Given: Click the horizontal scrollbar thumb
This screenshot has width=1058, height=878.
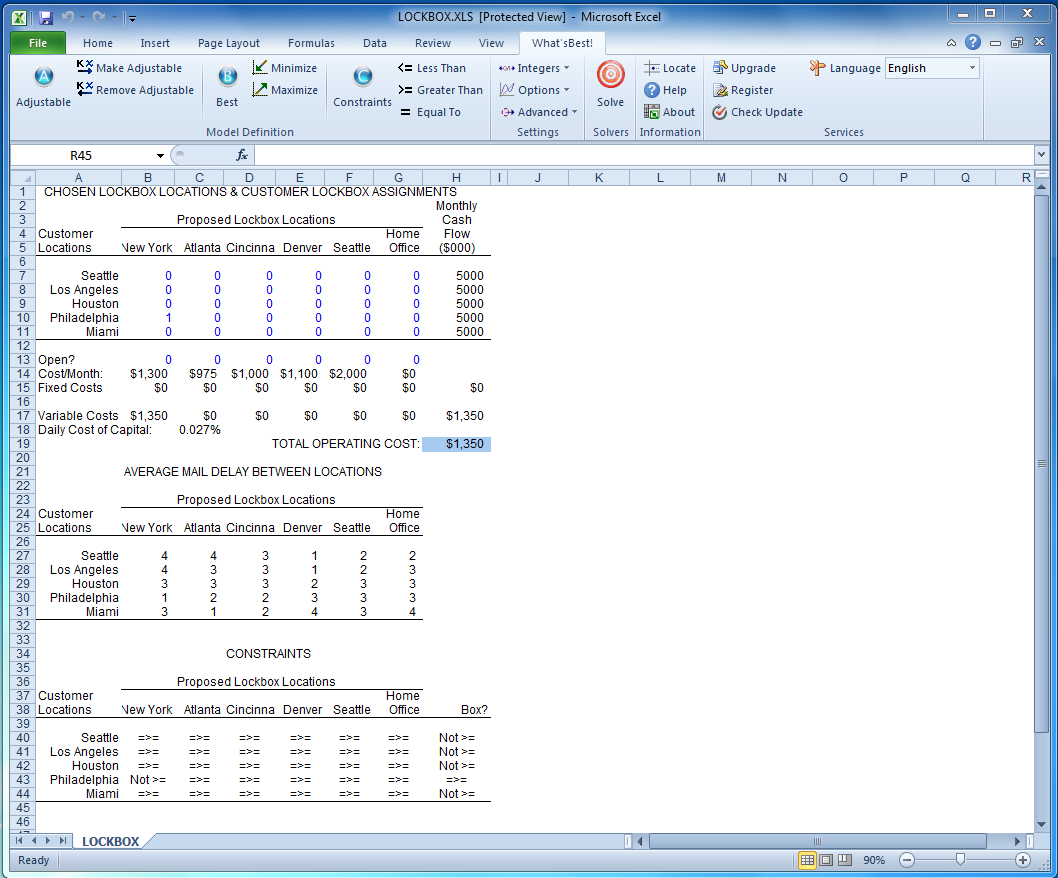Looking at the screenshot, I should tap(817, 841).
